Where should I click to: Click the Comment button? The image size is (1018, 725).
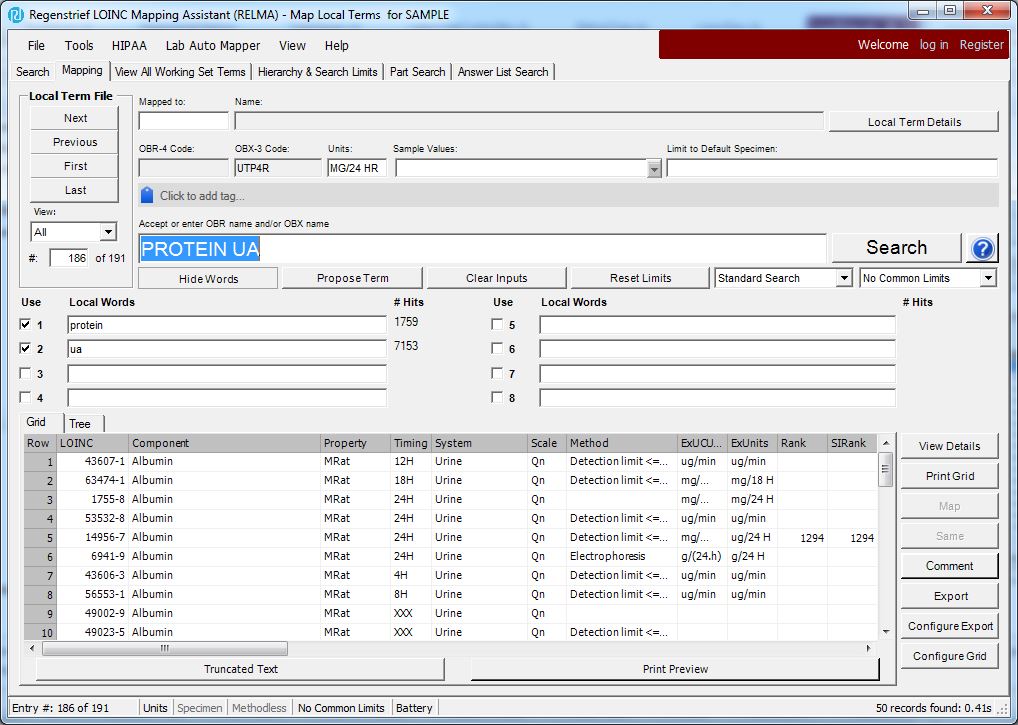(949, 566)
